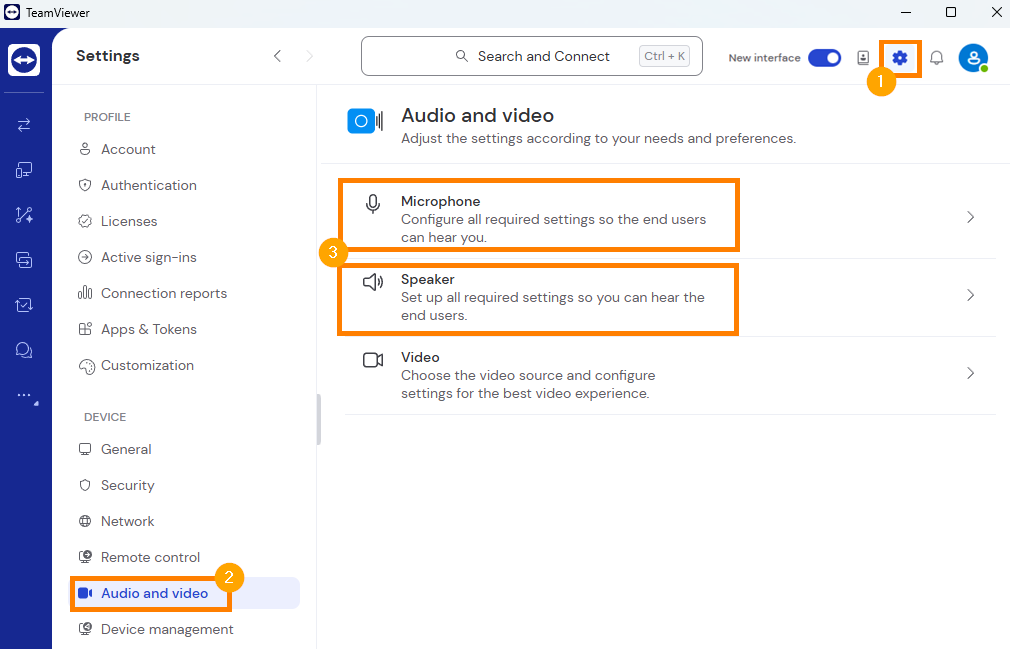Expand Video settings chevron
The width and height of the screenshot is (1010, 649).
coord(971,373)
